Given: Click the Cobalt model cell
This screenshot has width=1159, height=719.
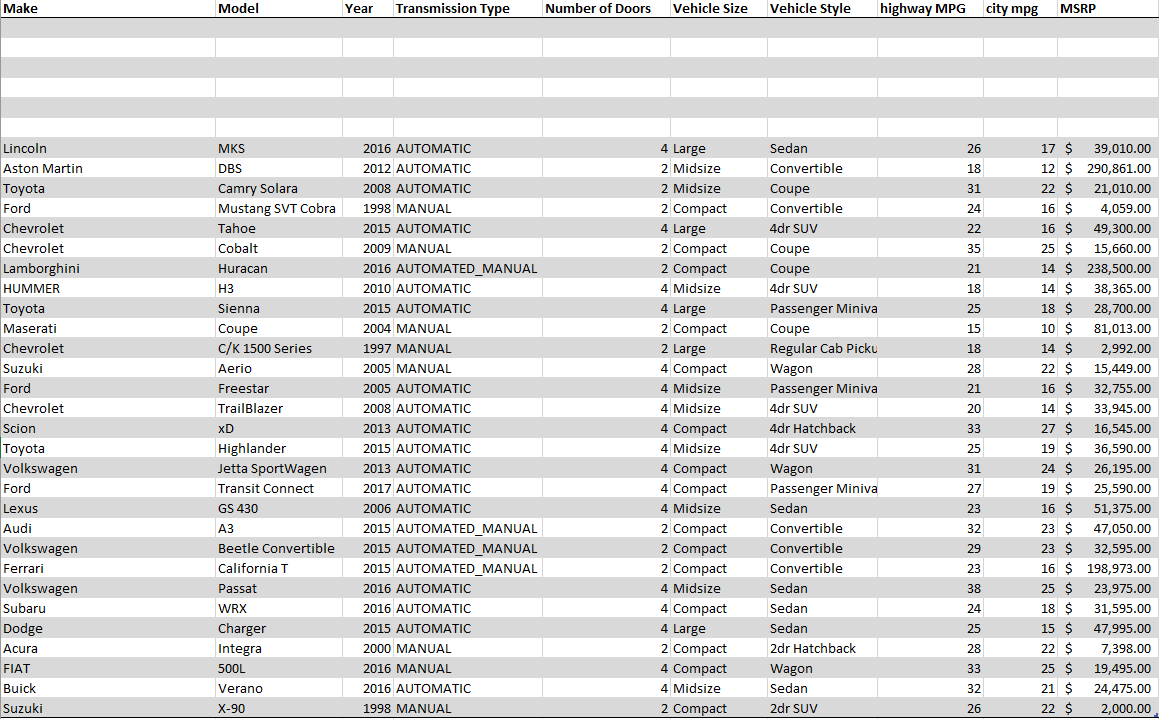Looking at the screenshot, I should click(x=279, y=248).
